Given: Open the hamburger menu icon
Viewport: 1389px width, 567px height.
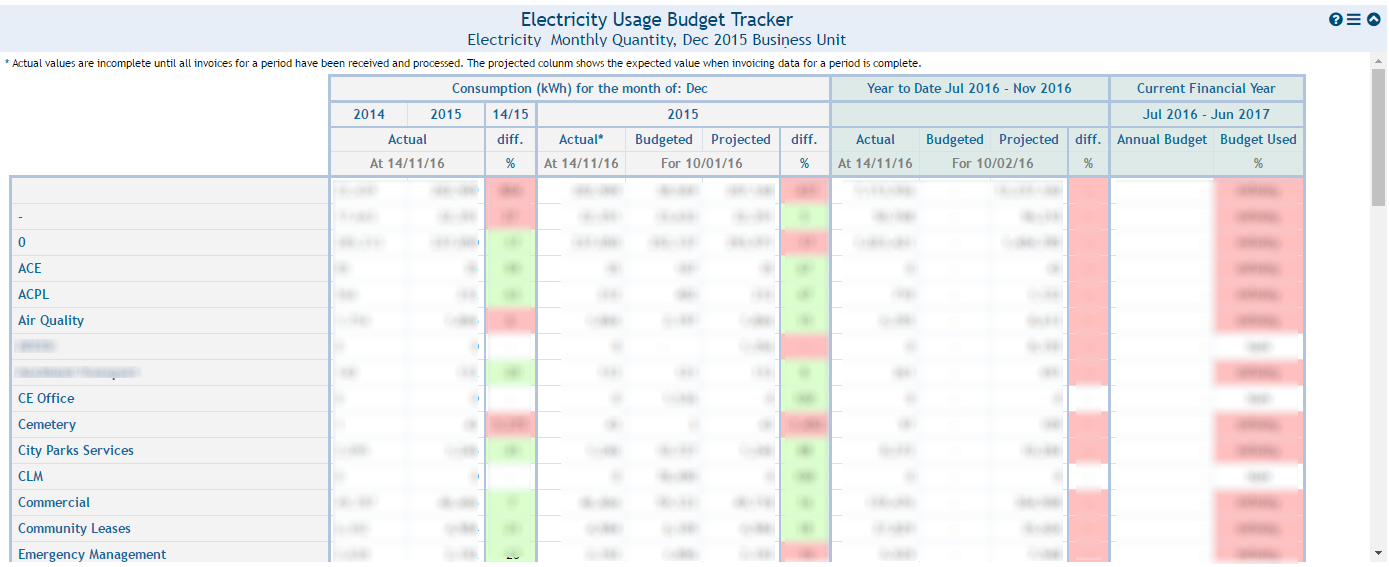Looking at the screenshot, I should point(1353,20).
